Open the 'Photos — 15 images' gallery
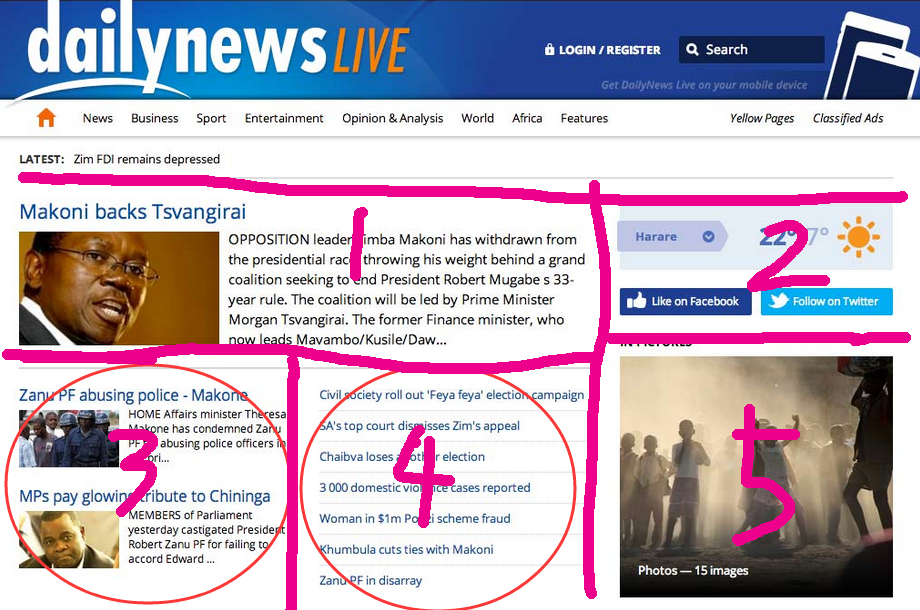920x610 pixels. pos(756,477)
